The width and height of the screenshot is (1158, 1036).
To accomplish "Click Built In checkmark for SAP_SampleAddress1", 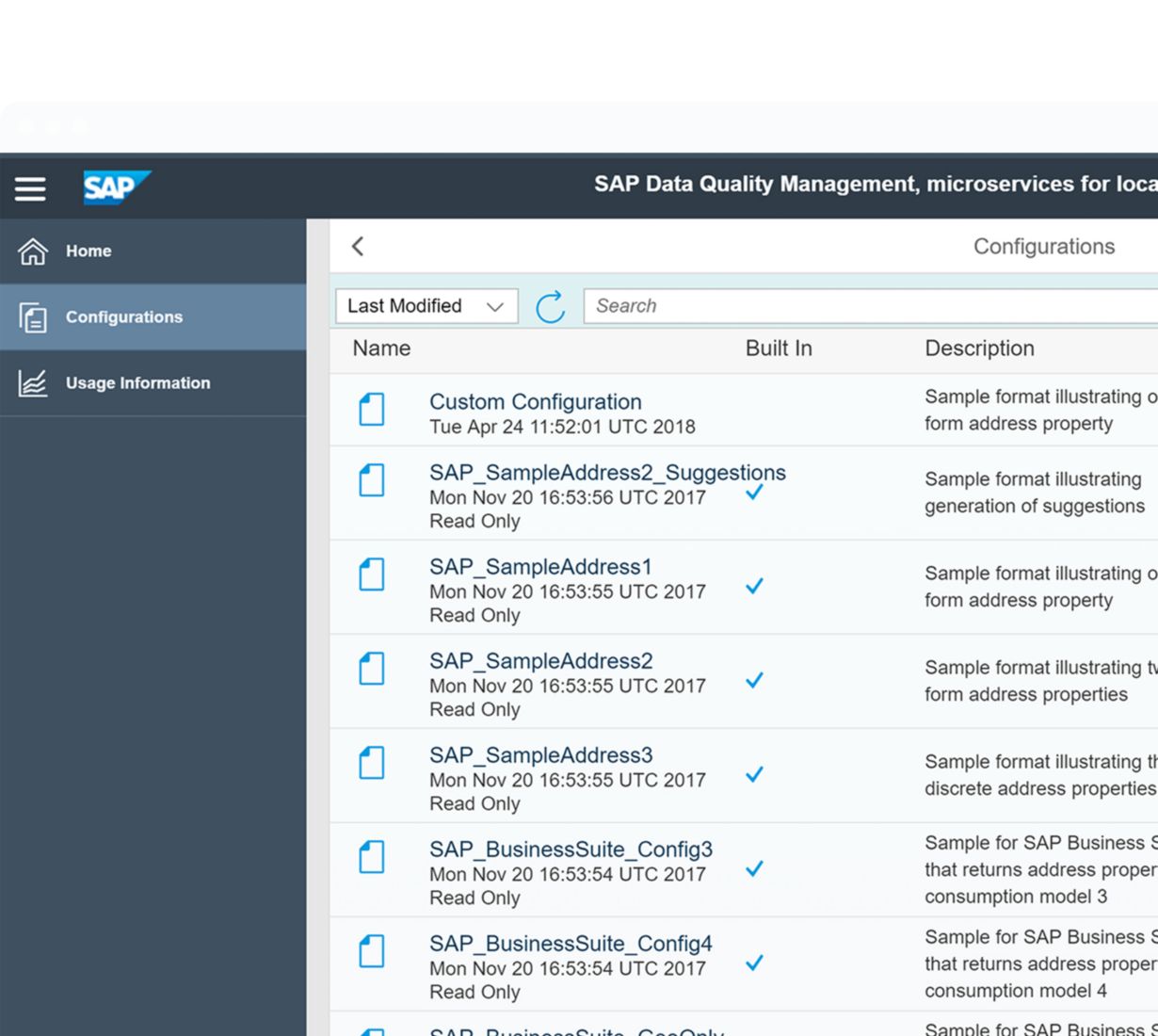I will pos(754,586).
